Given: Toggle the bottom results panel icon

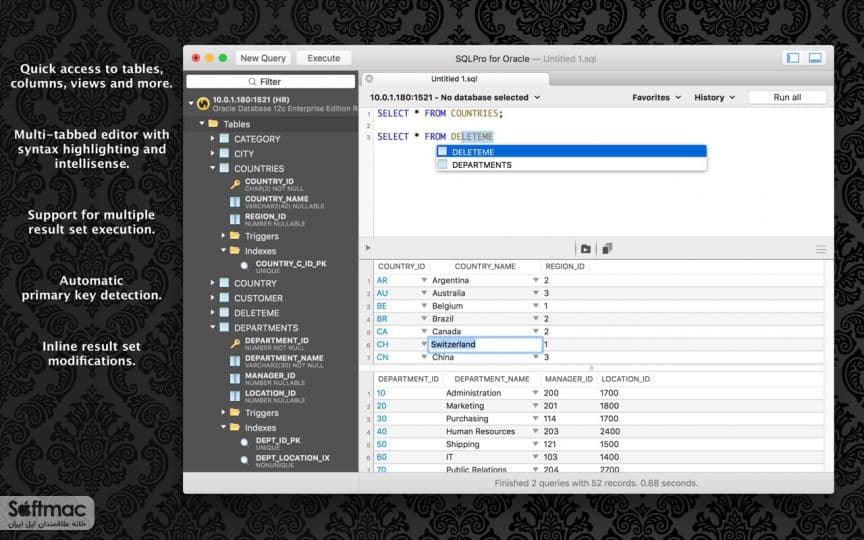Looking at the screenshot, I should (x=815, y=58).
